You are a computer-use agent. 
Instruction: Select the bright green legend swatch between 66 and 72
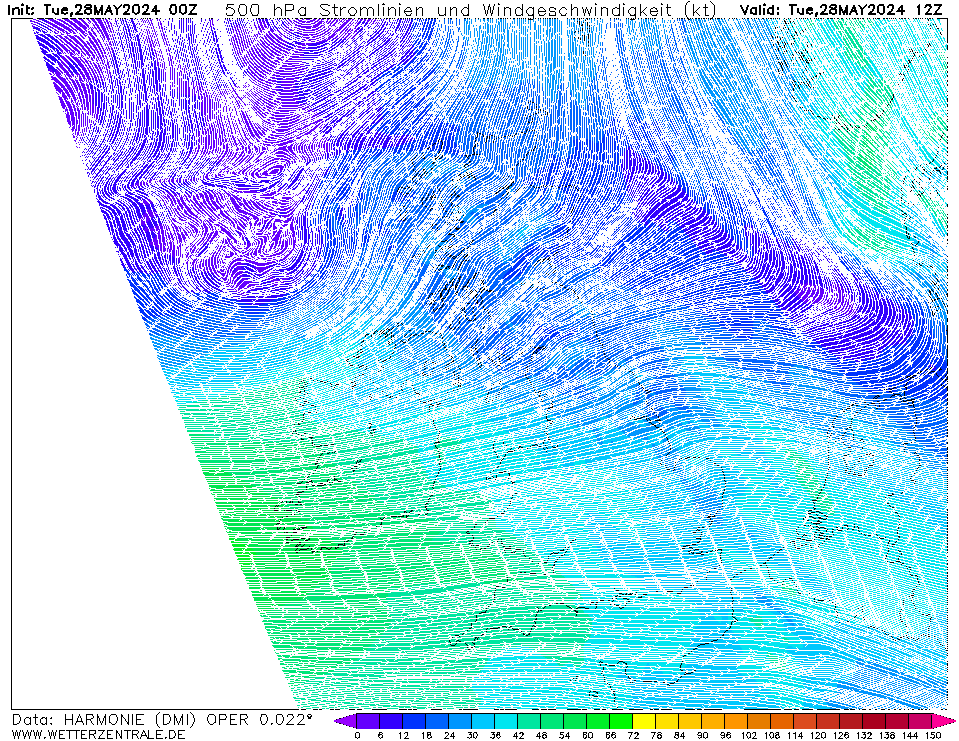621,721
